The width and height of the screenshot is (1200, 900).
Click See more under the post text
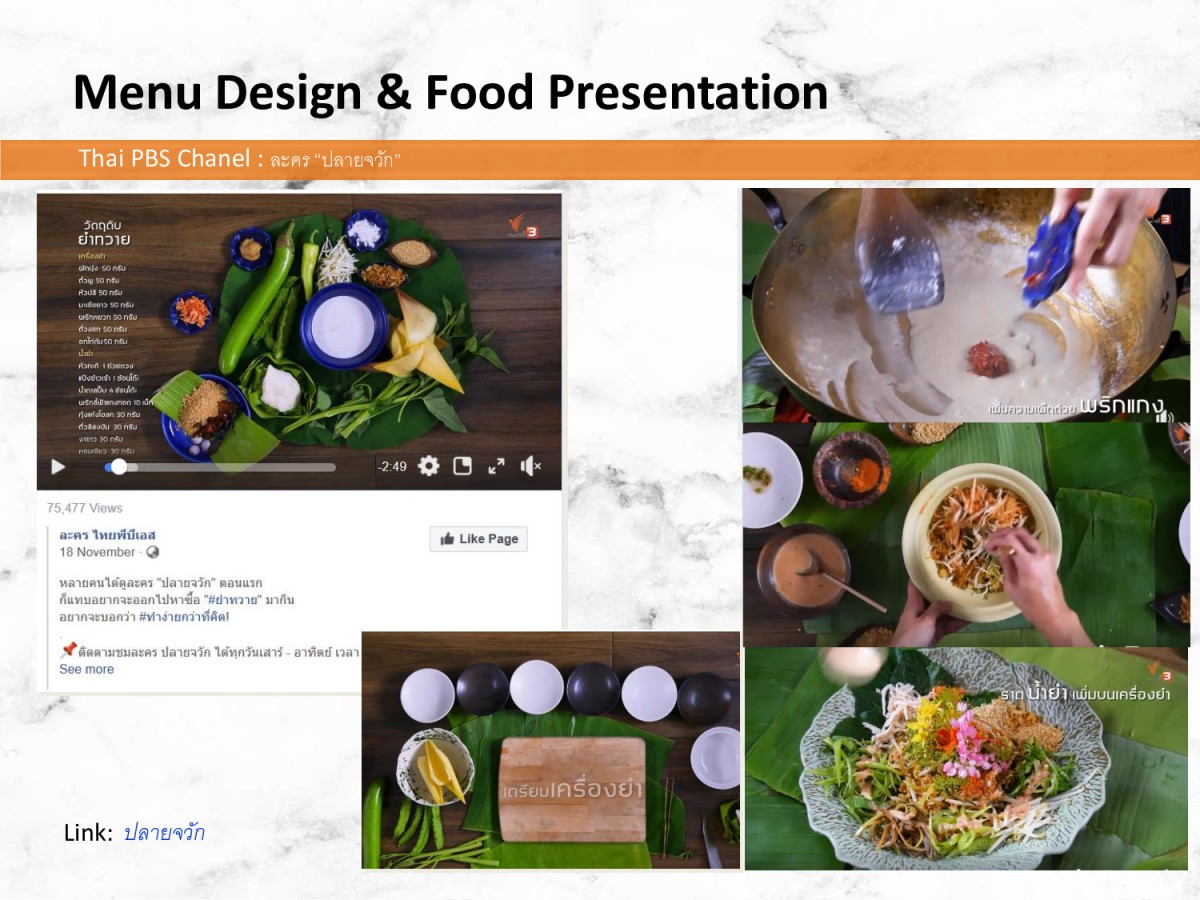86,669
